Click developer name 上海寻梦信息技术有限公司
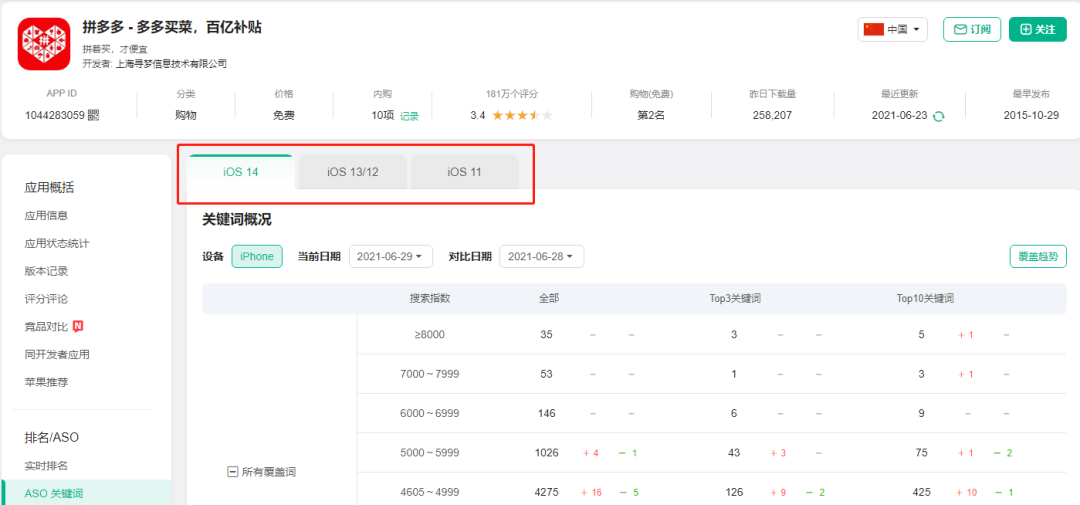This screenshot has width=1080, height=505. point(172,63)
